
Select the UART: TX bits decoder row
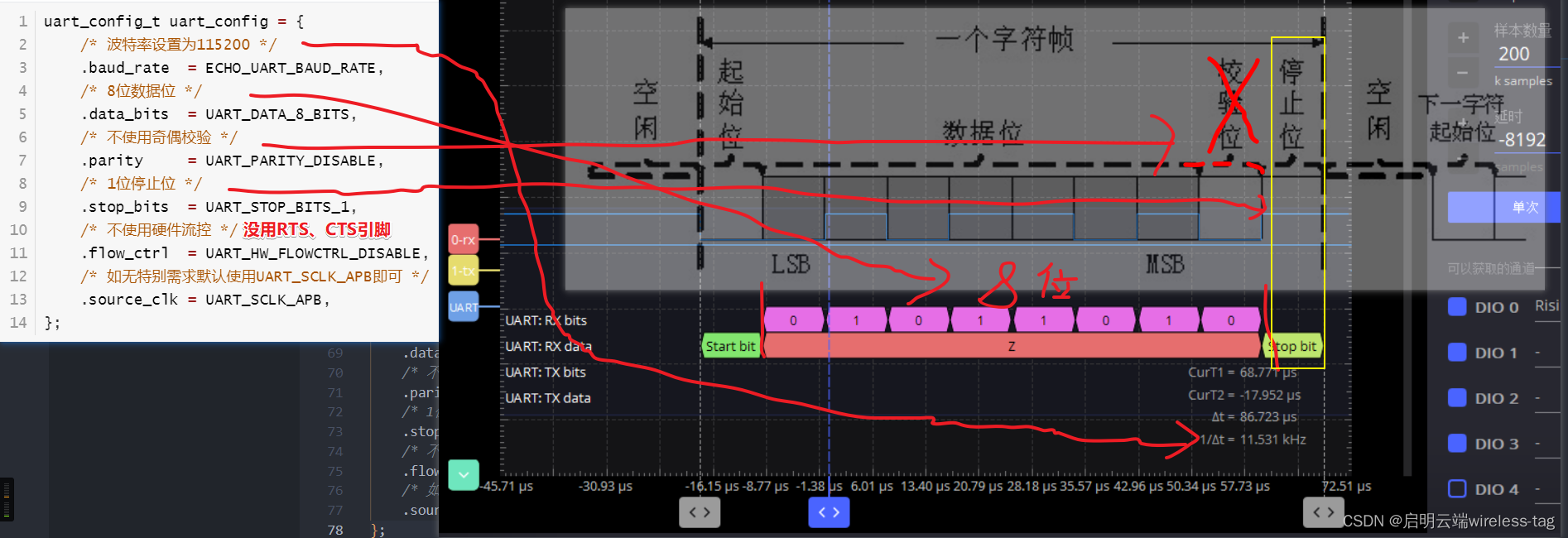(x=546, y=372)
